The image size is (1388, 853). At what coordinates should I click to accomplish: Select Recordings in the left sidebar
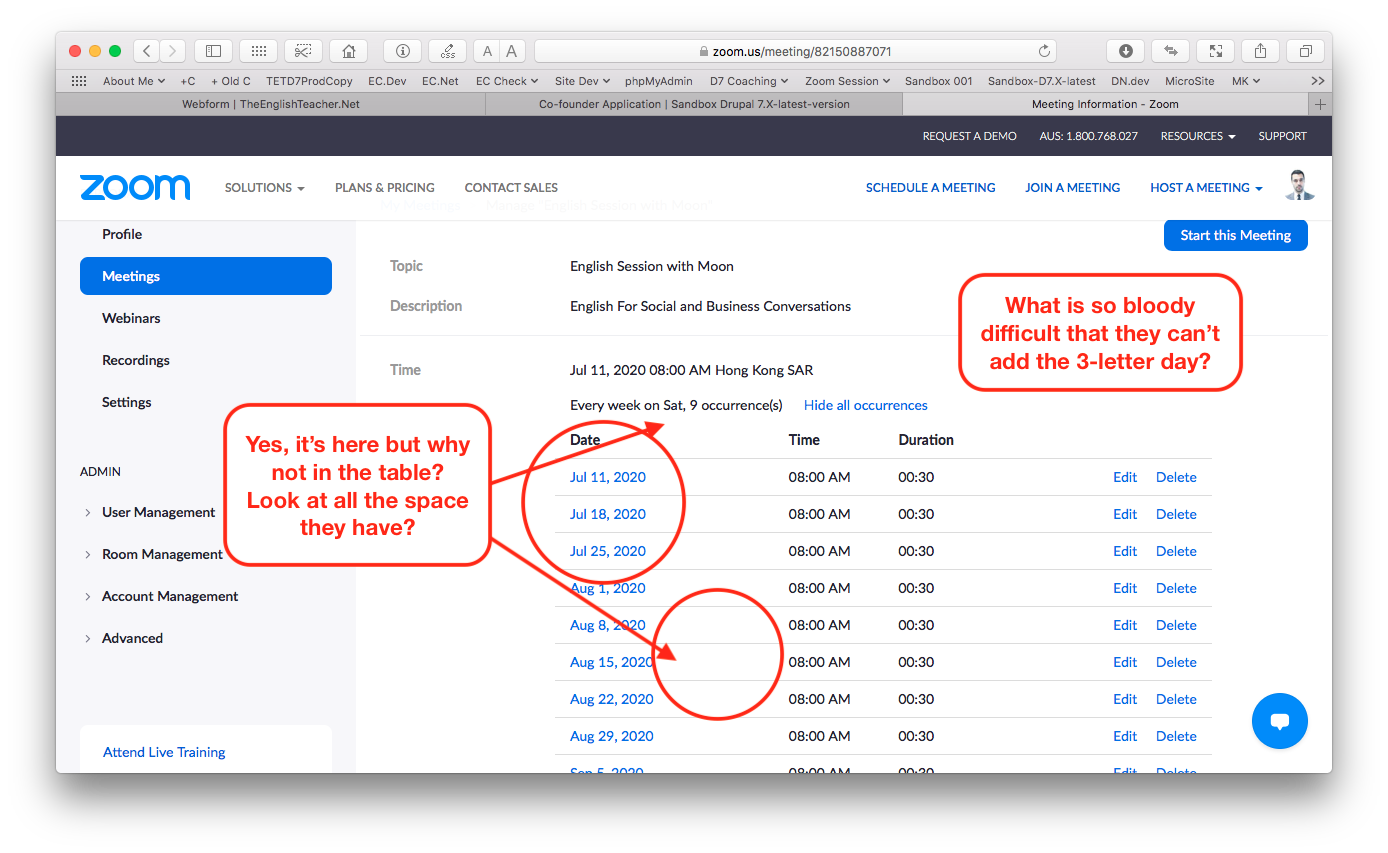pos(136,360)
